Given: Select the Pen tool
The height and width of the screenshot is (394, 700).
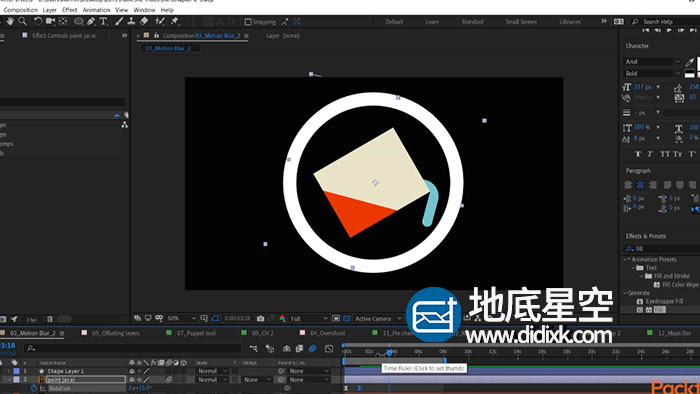Looking at the screenshot, I should (x=91, y=21).
